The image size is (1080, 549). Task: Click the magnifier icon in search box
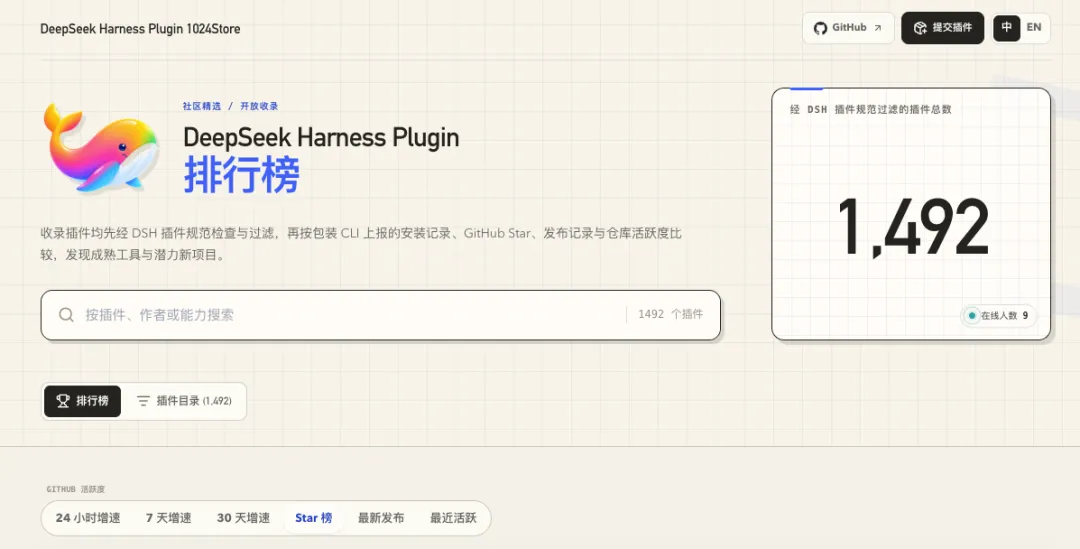tap(66, 315)
